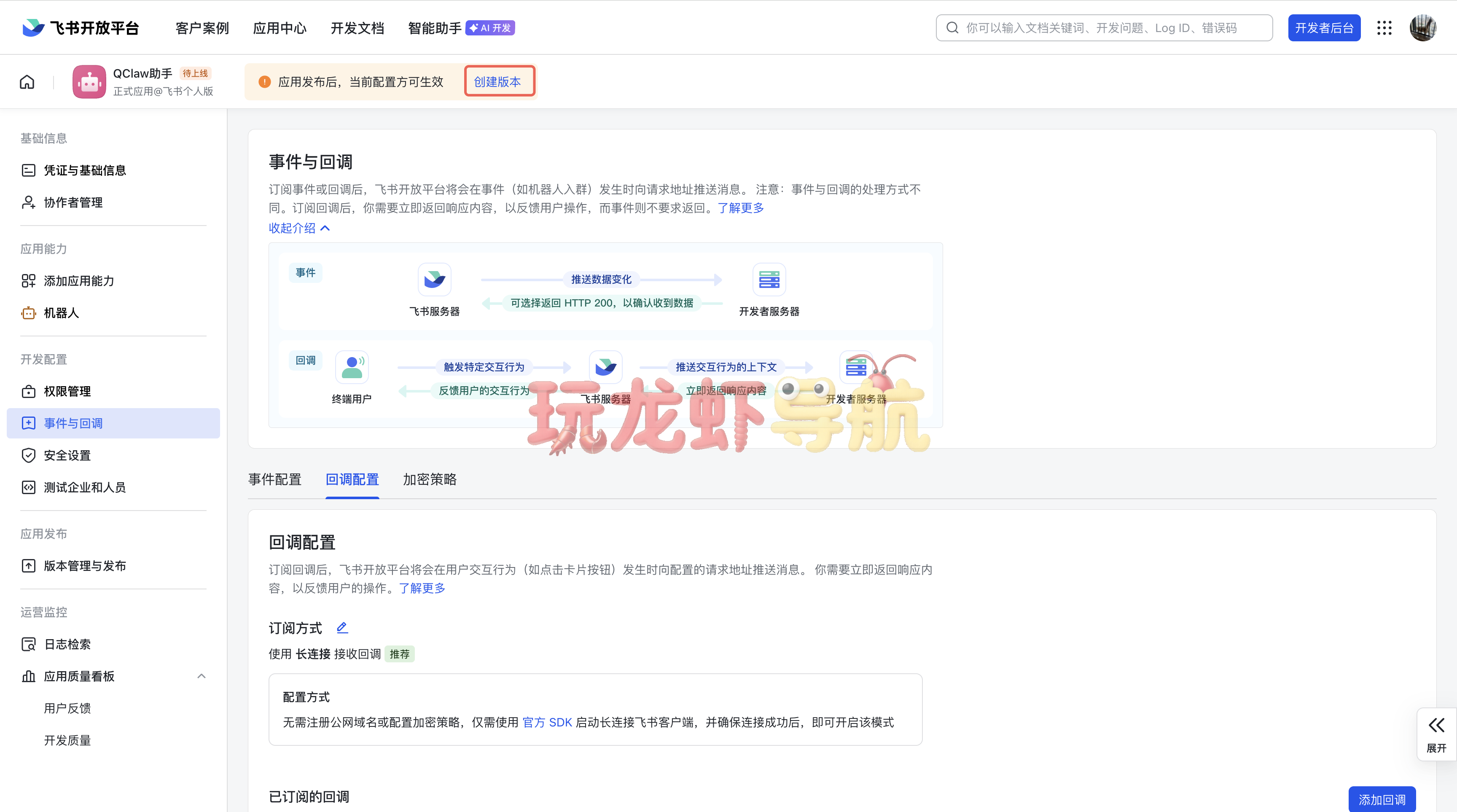1457x812 pixels.
Task: Click the 凭证与基础信息 sidebar icon
Action: [x=28, y=170]
